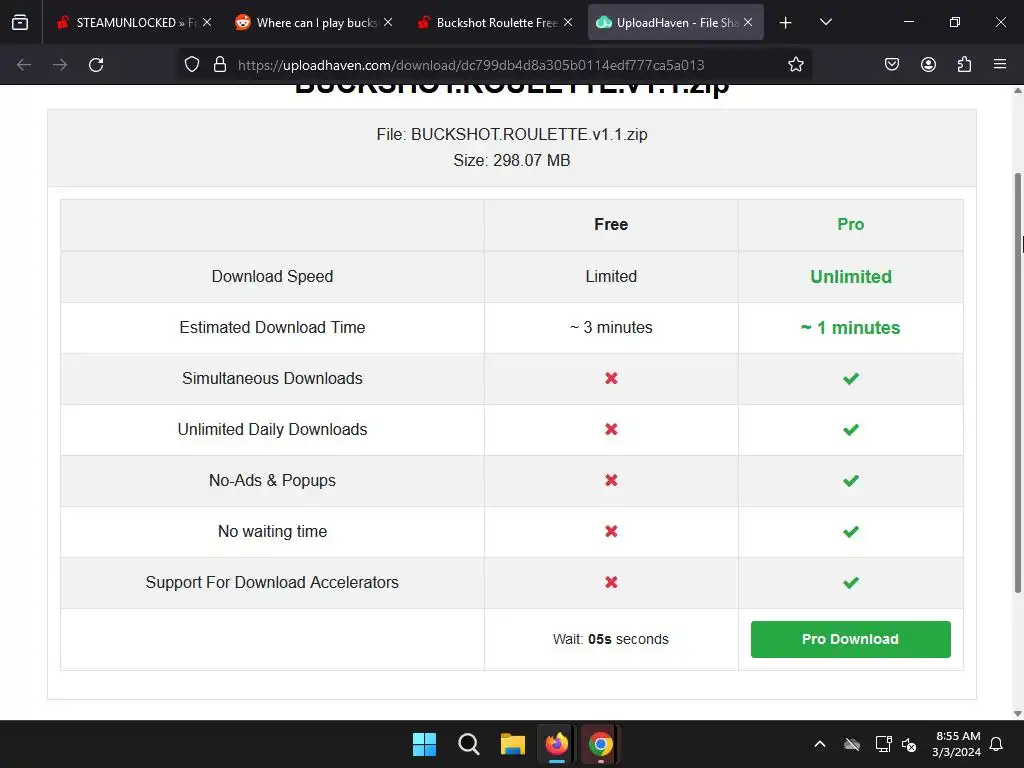Click the green 'Unlimited' speed text
The height and width of the screenshot is (768, 1024).
(x=850, y=277)
